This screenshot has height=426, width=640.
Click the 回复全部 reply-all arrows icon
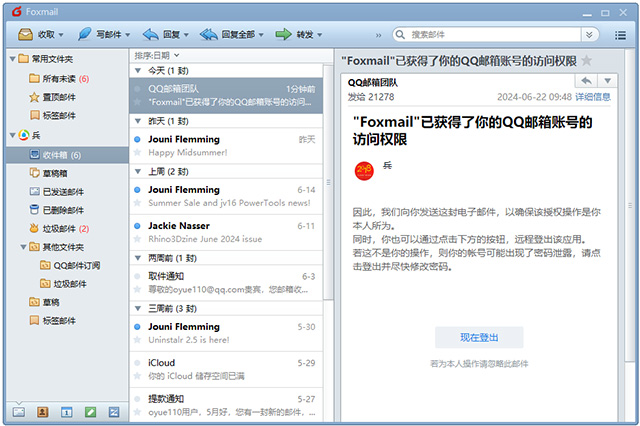[209, 34]
